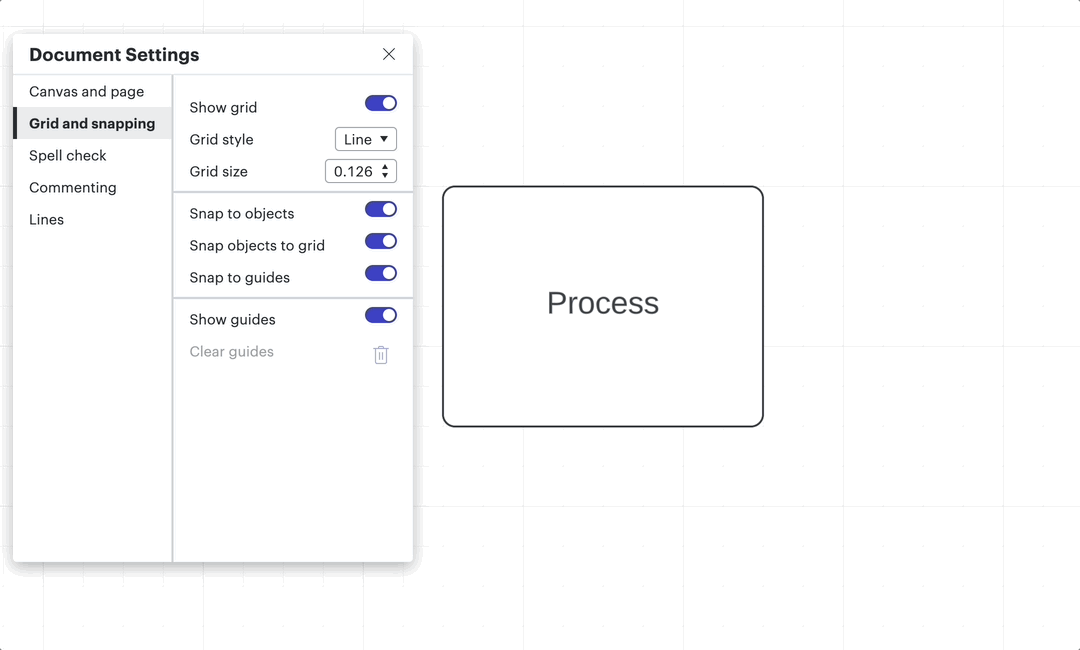This screenshot has height=650, width=1080.
Task: Open the Spell check section
Action: 67,155
